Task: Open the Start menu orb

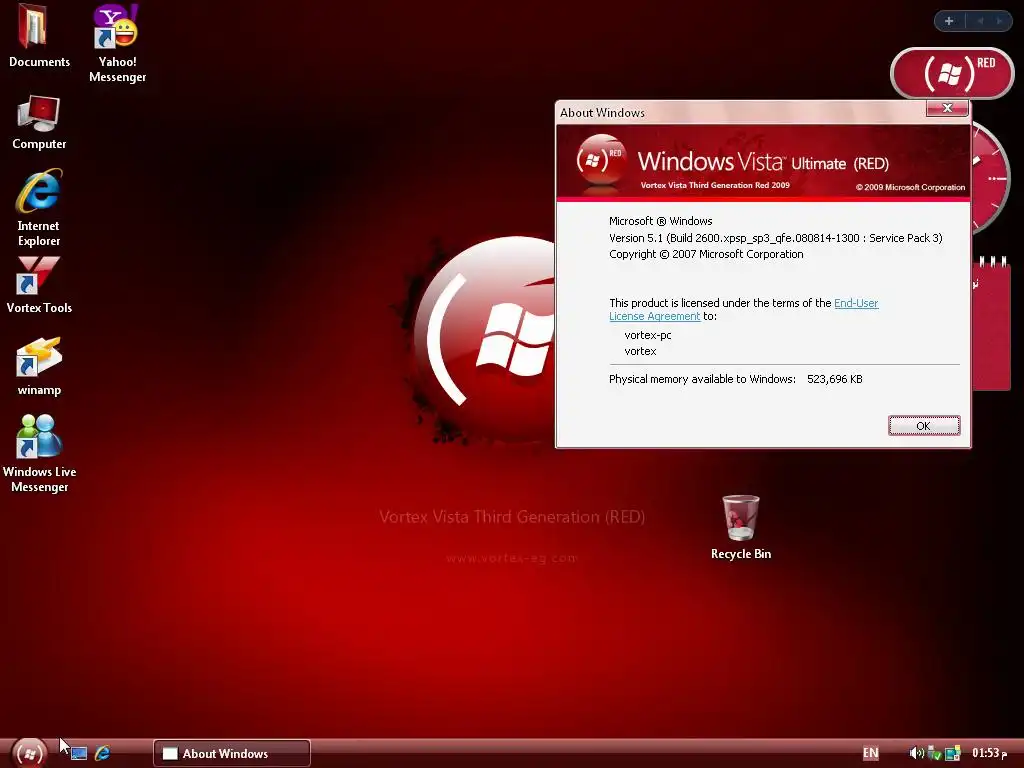Action: [x=29, y=753]
